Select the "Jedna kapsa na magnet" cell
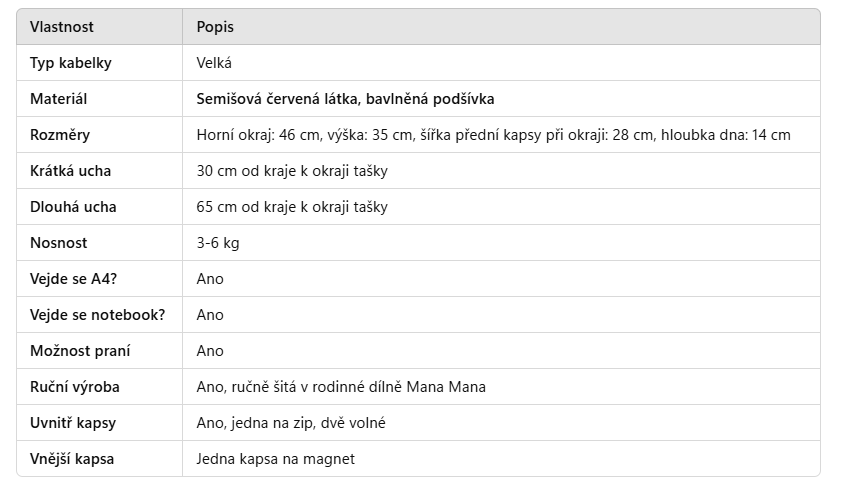The width and height of the screenshot is (842, 477). [x=275, y=459]
